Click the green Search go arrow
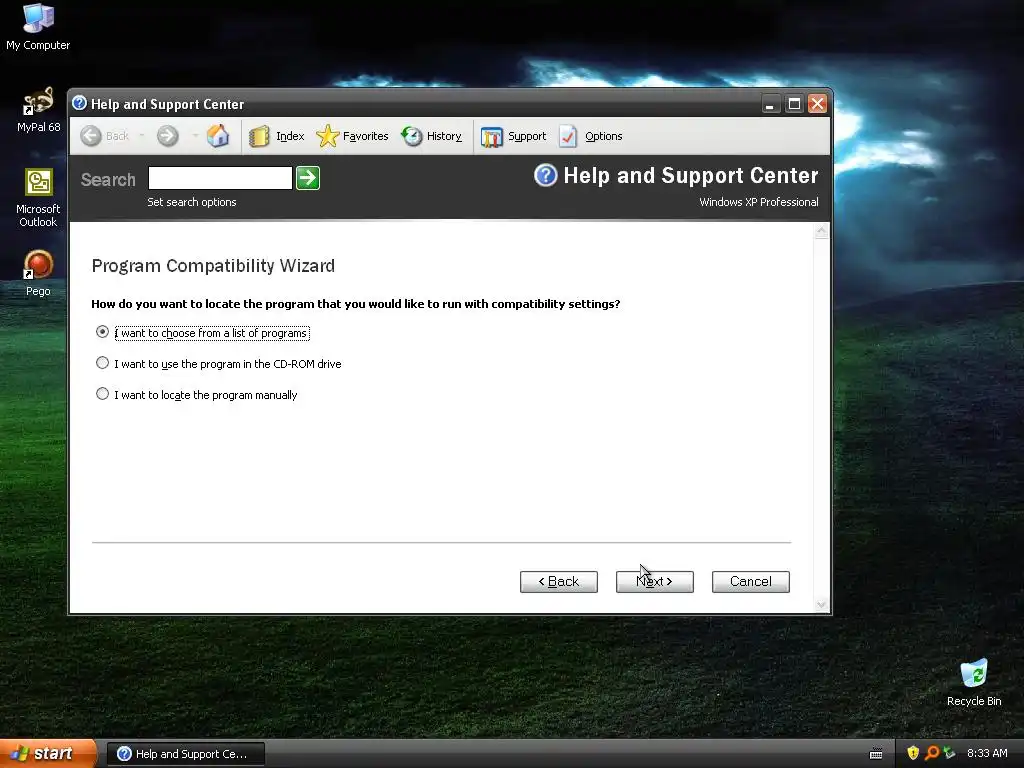Viewport: 1024px width, 768px height. pos(308,178)
